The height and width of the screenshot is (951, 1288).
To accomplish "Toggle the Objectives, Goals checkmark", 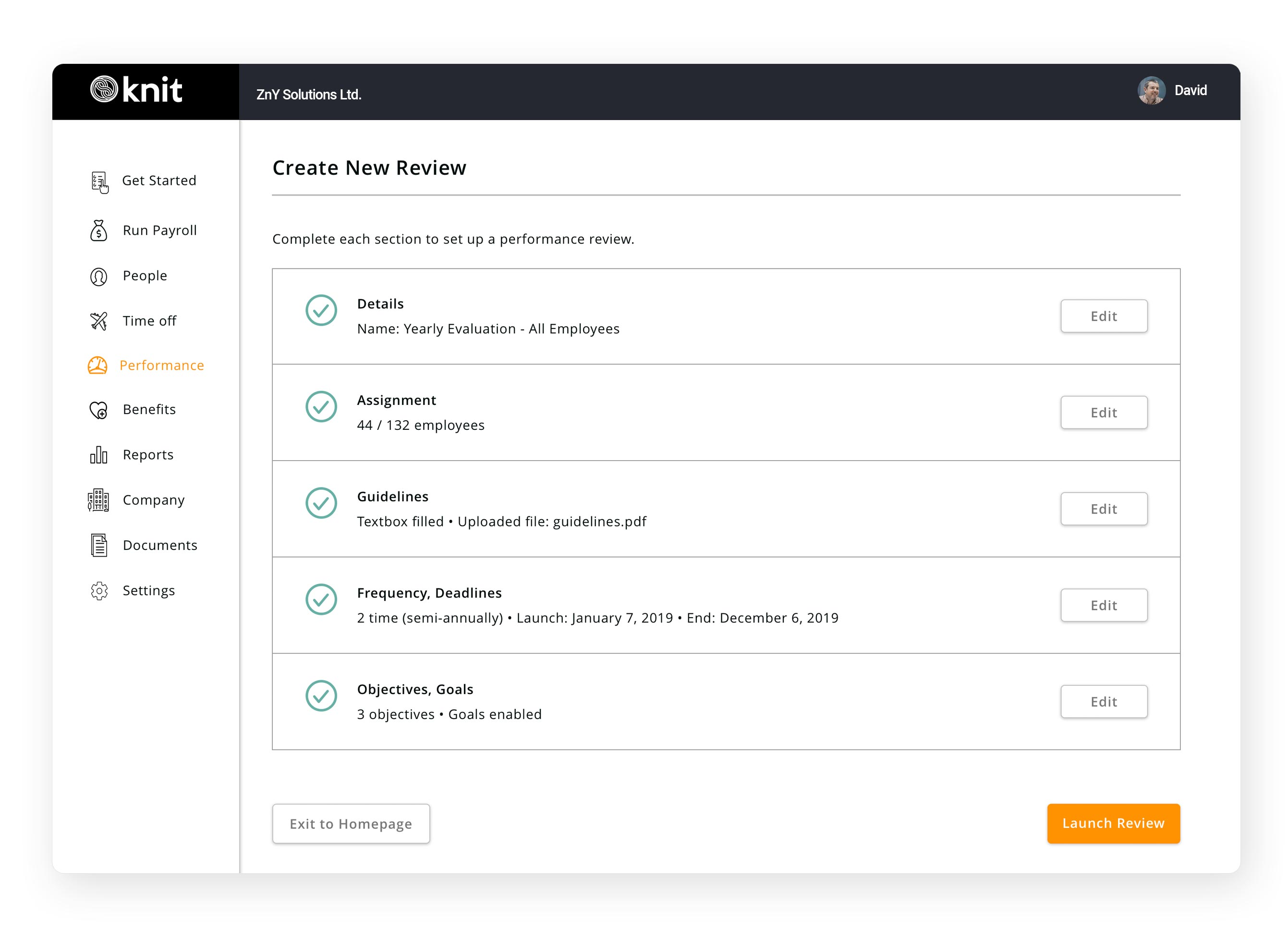I will 322,696.
